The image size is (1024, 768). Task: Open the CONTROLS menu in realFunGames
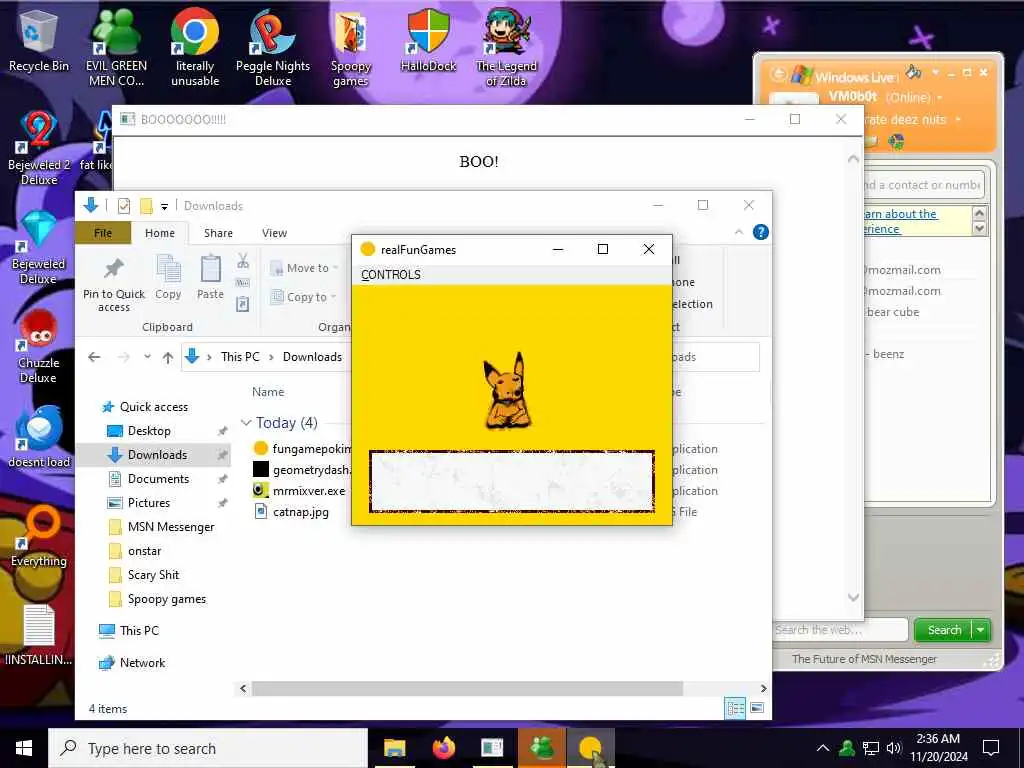click(391, 275)
